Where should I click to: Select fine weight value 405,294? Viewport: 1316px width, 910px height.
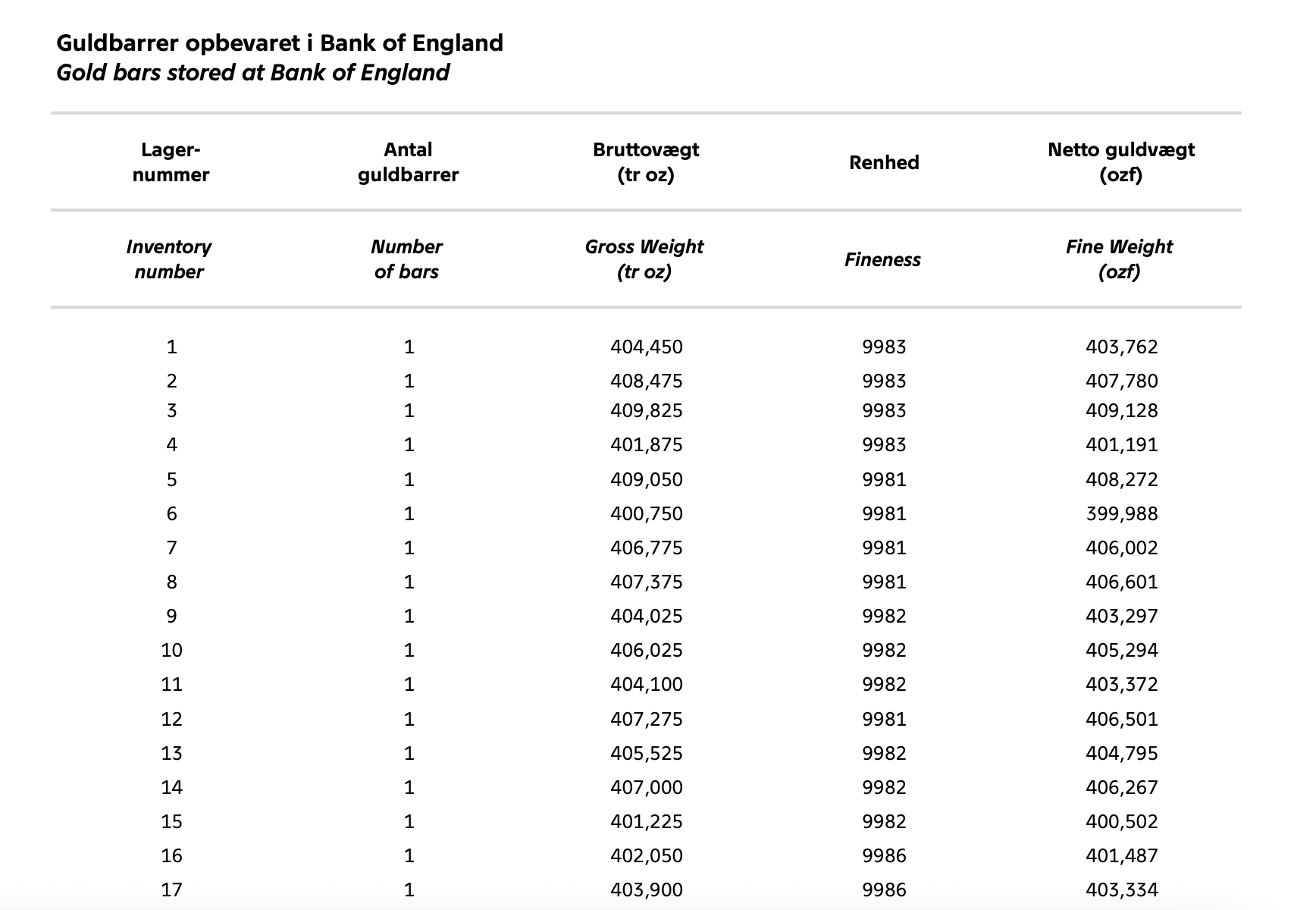point(1122,651)
